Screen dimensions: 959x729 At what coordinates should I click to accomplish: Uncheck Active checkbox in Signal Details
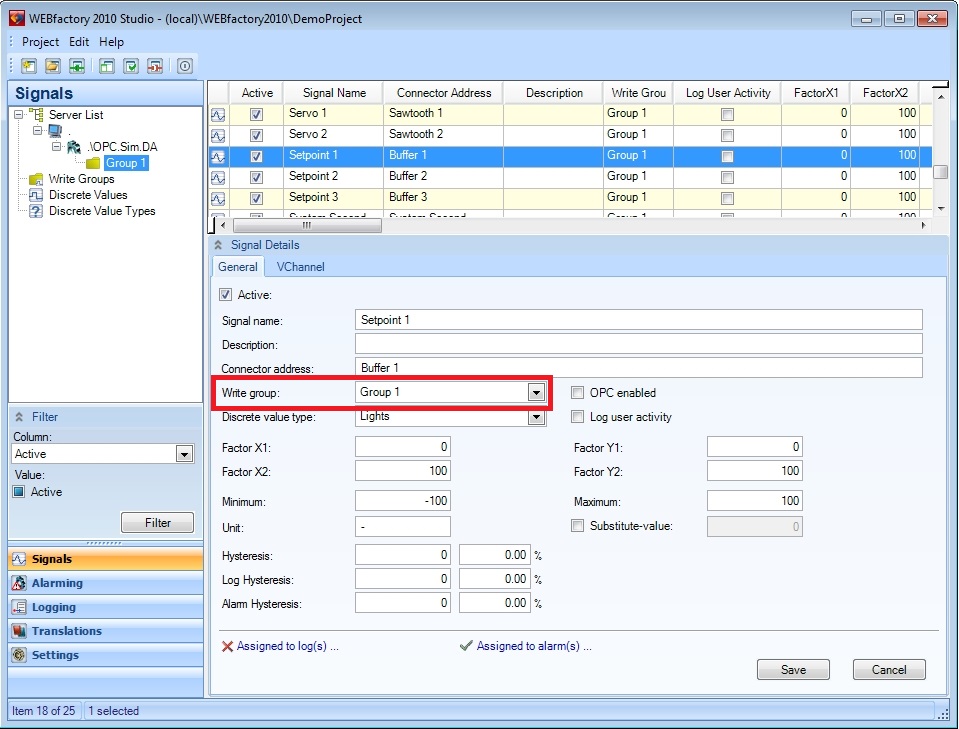225,295
